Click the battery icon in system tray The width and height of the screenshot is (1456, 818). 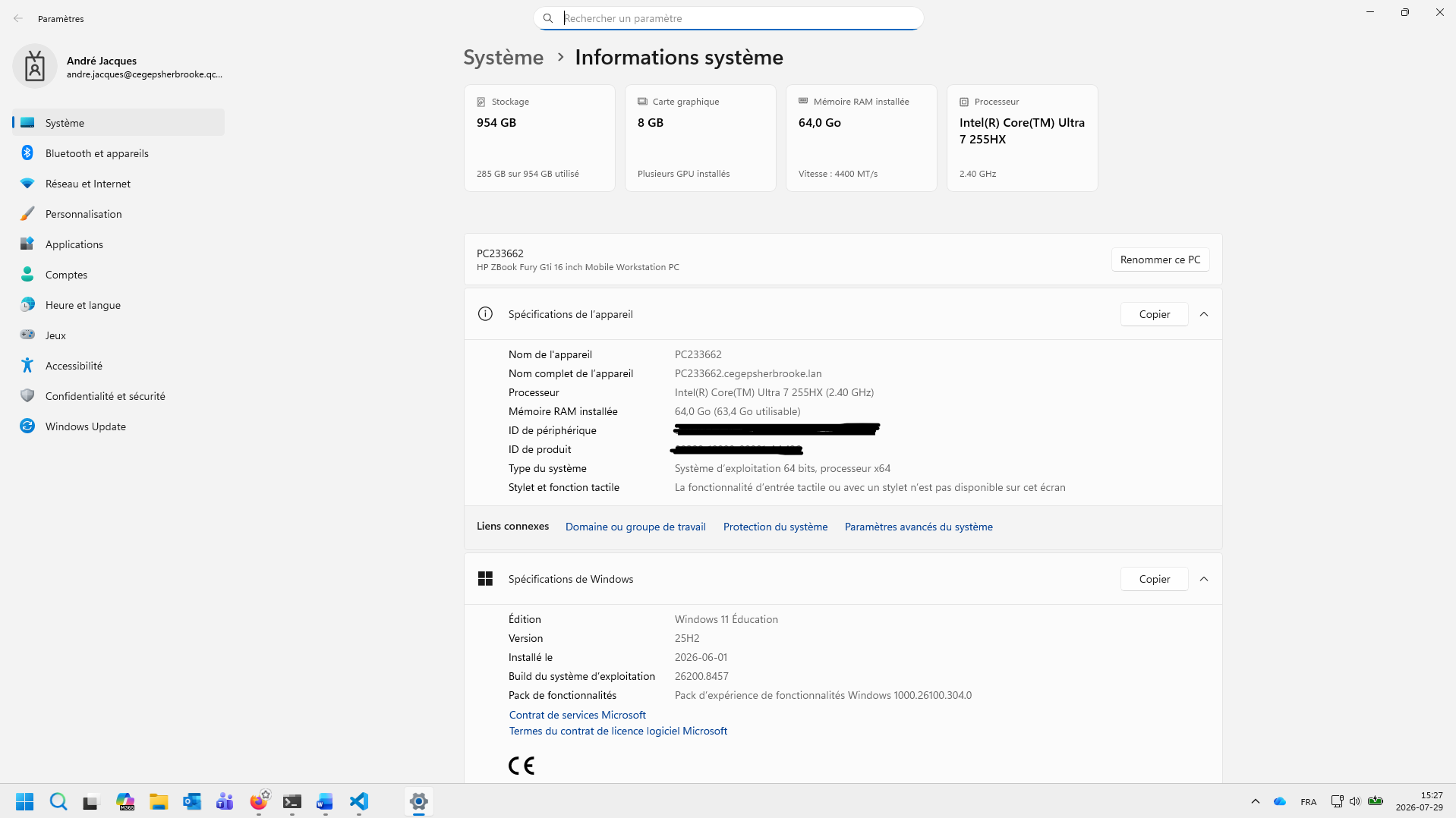[1376, 801]
